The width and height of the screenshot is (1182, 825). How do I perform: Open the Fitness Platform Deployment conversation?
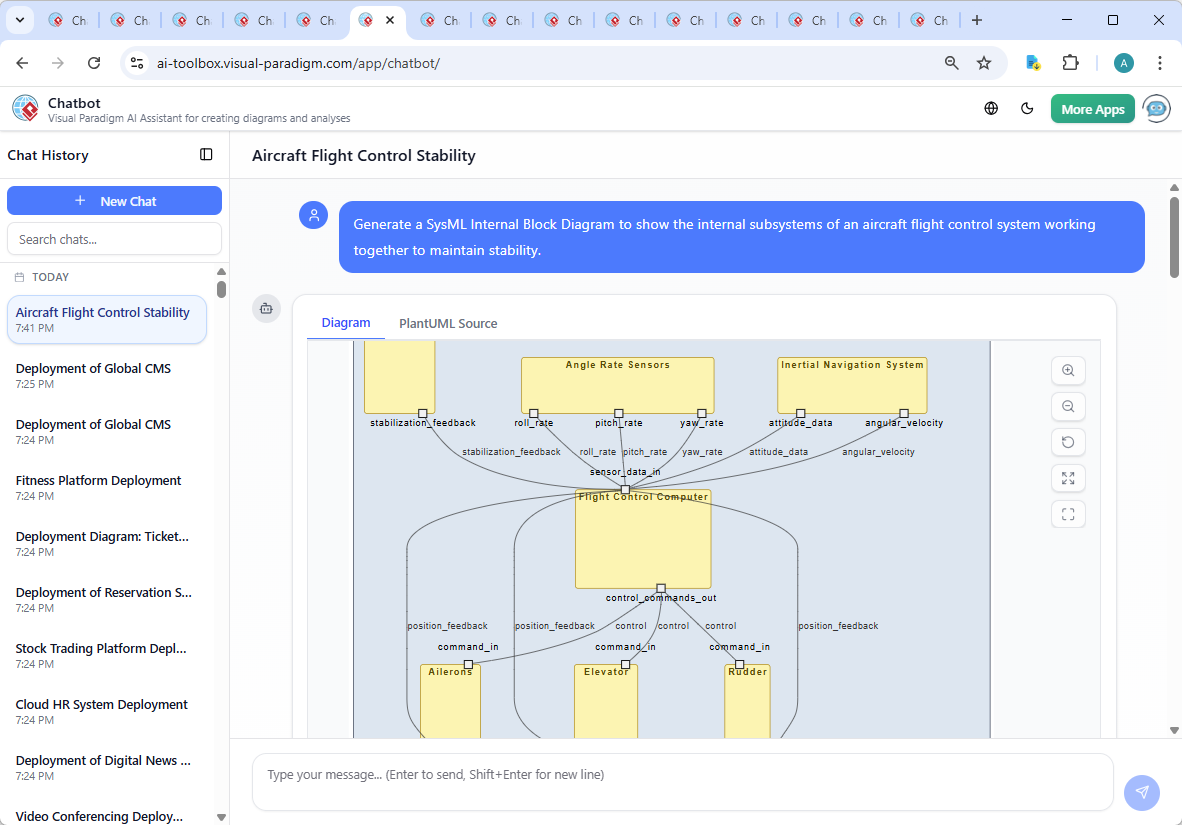(x=98, y=487)
